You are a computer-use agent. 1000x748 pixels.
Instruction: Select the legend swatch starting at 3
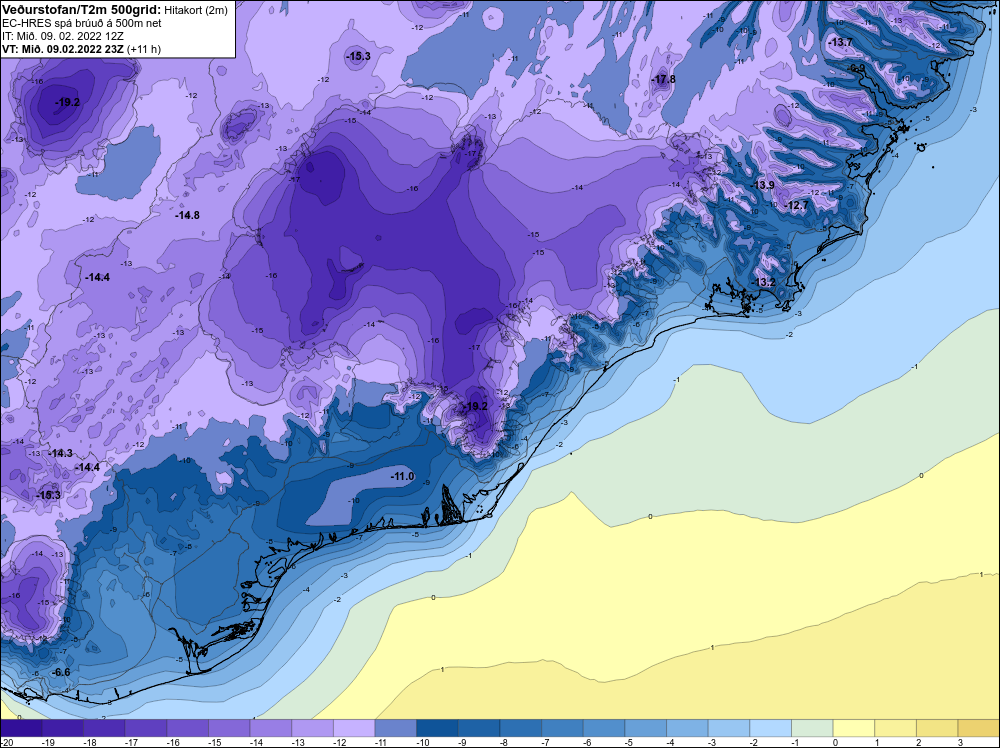(x=979, y=728)
